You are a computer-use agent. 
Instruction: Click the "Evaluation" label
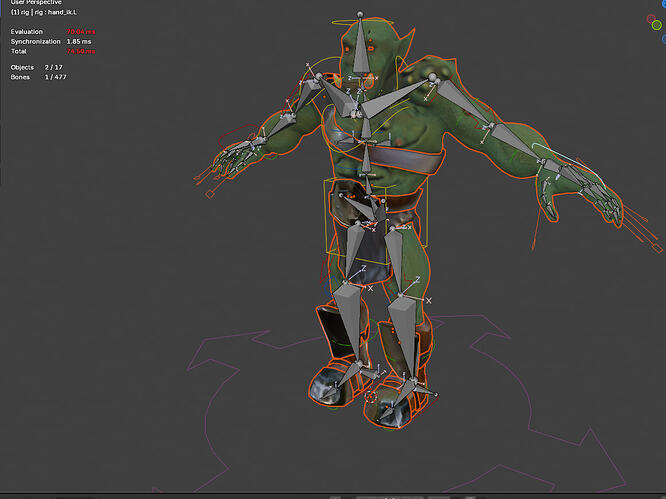[27, 32]
